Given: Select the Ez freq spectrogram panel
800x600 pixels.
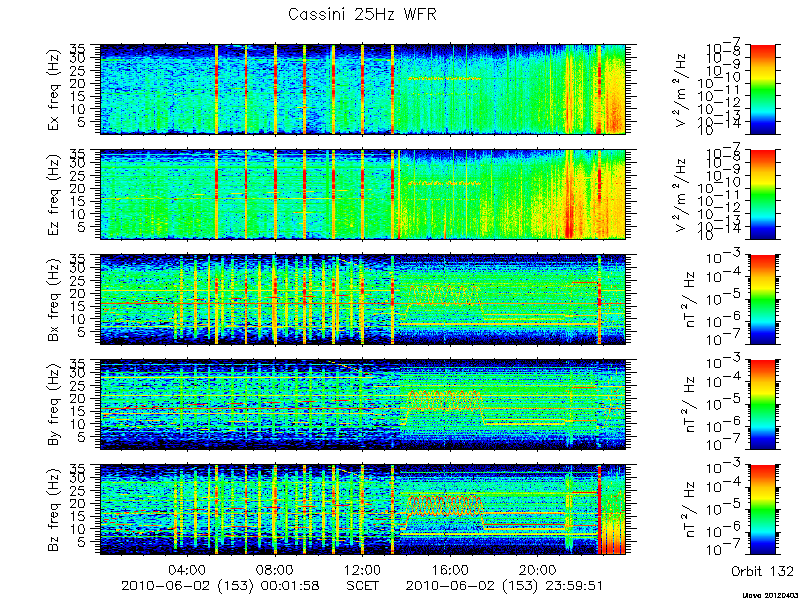Looking at the screenshot, I should click(363, 194).
